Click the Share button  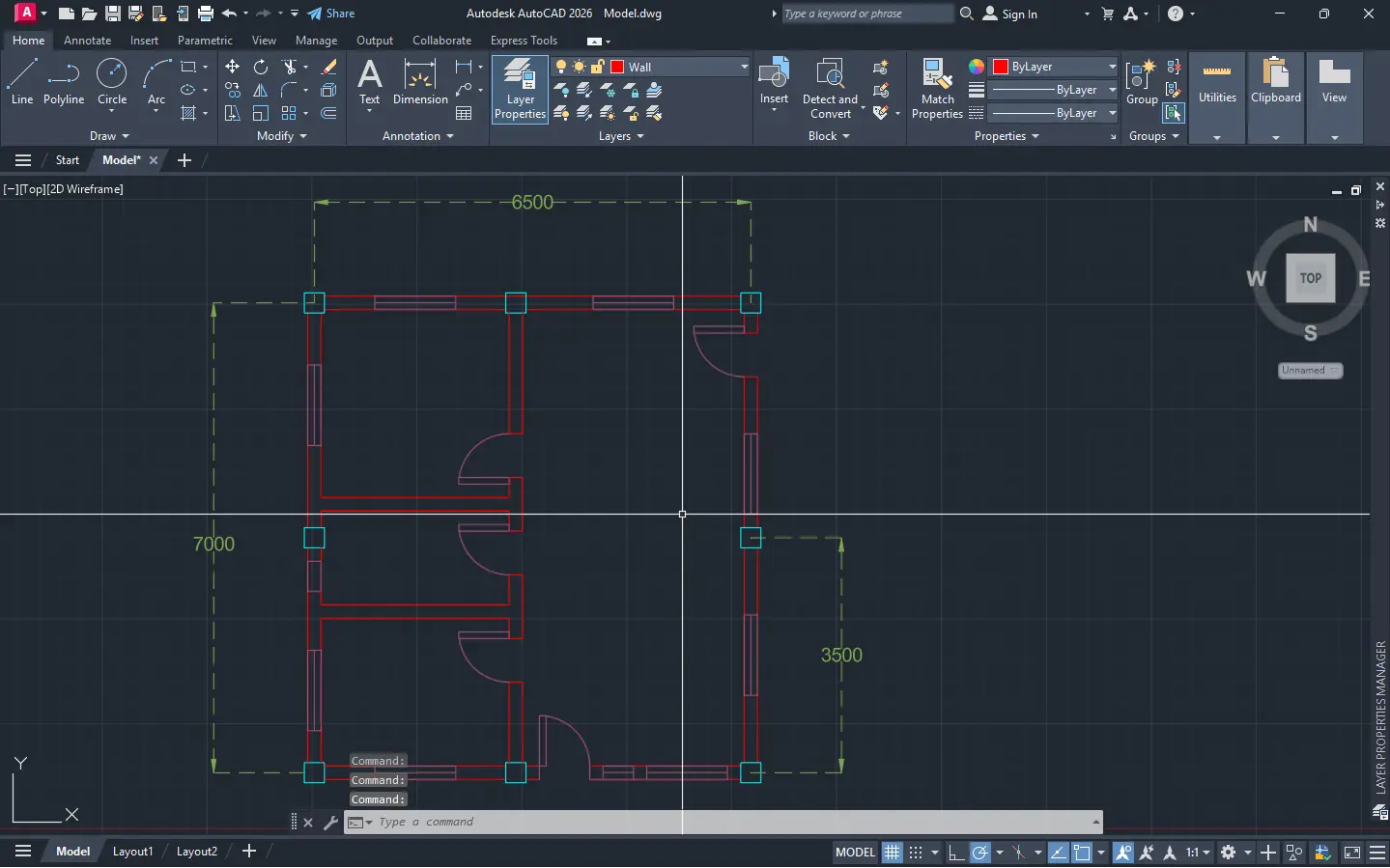[x=331, y=14]
